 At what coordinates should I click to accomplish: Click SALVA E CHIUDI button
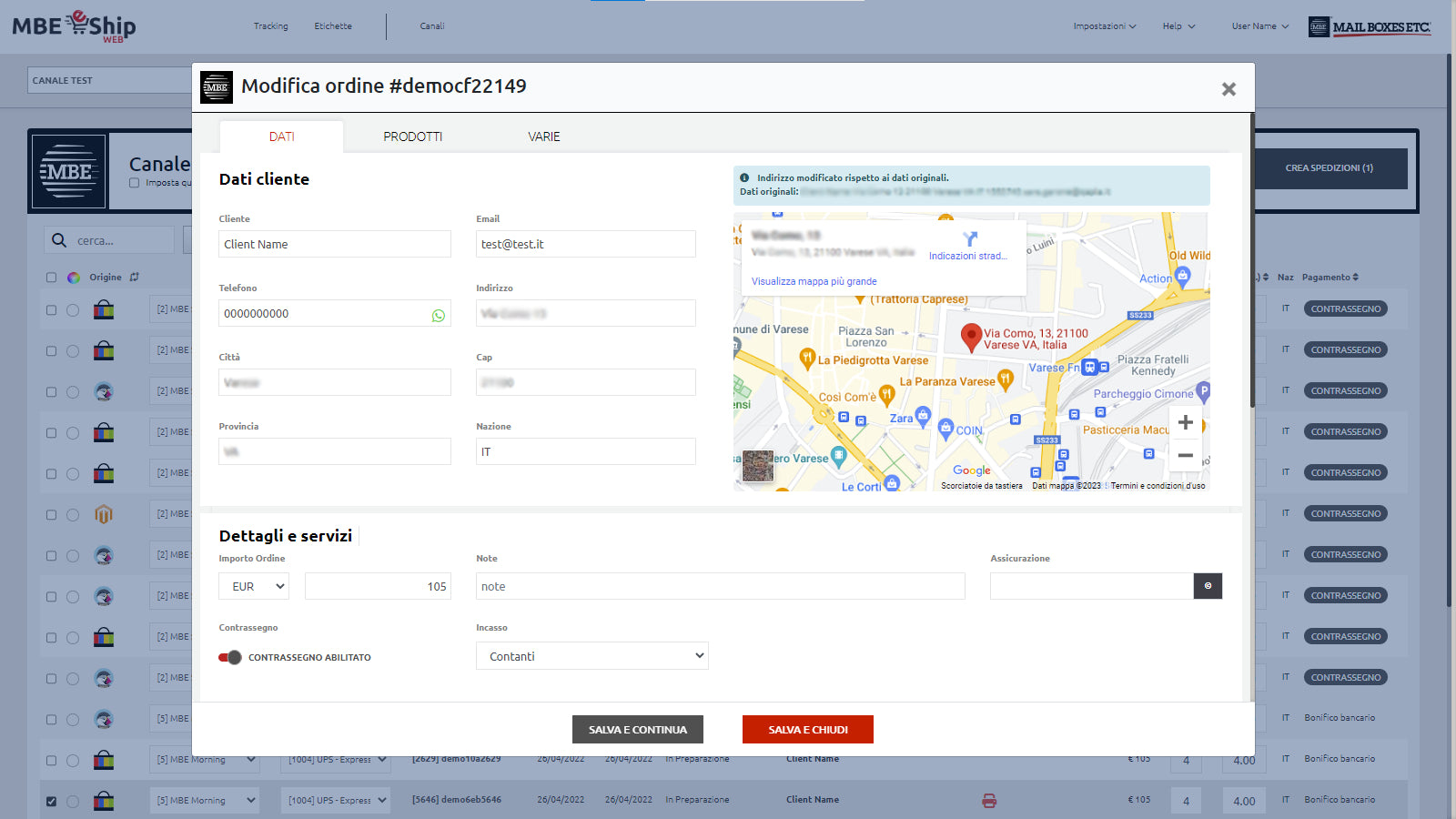point(808,730)
